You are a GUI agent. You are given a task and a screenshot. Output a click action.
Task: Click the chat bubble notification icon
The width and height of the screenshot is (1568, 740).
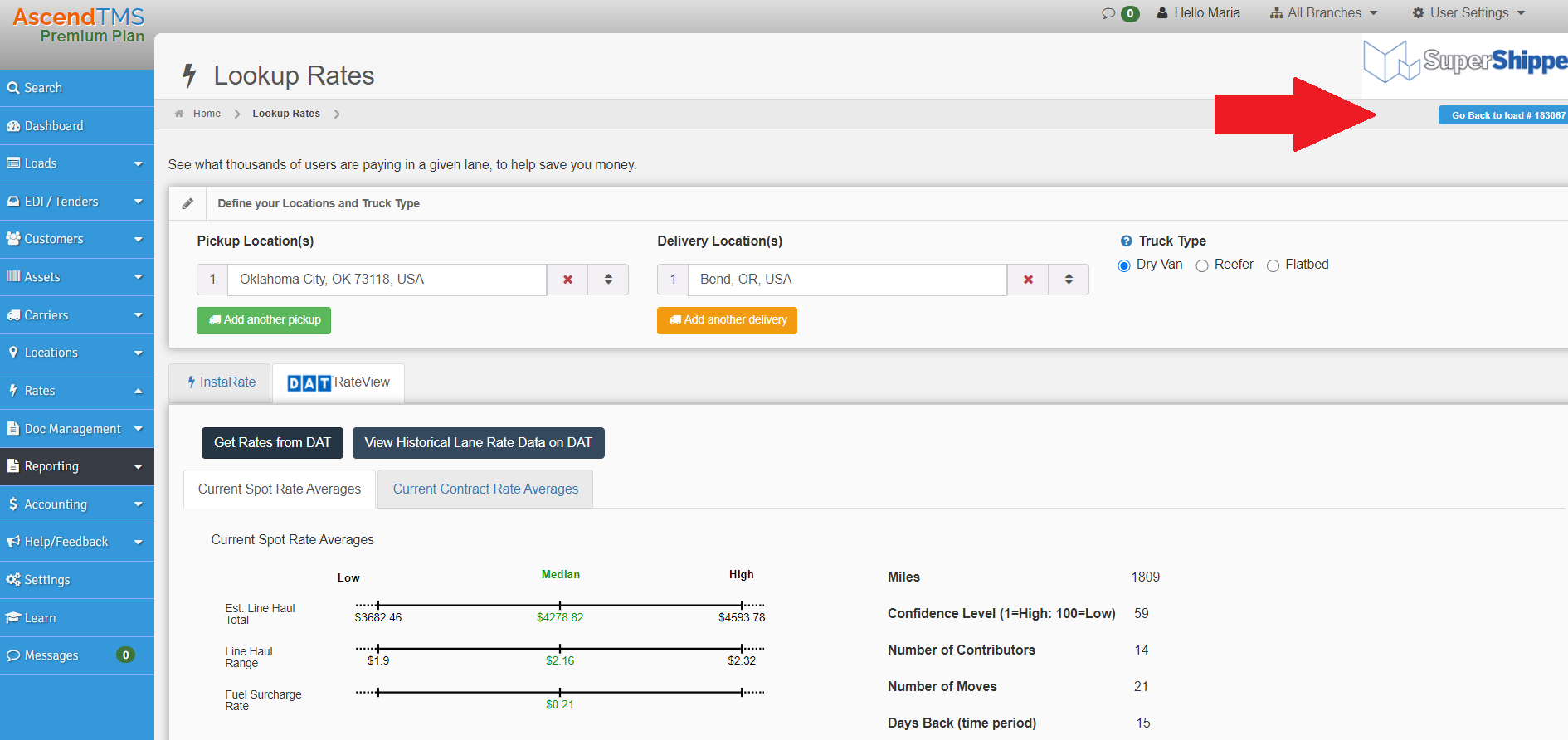point(1108,13)
